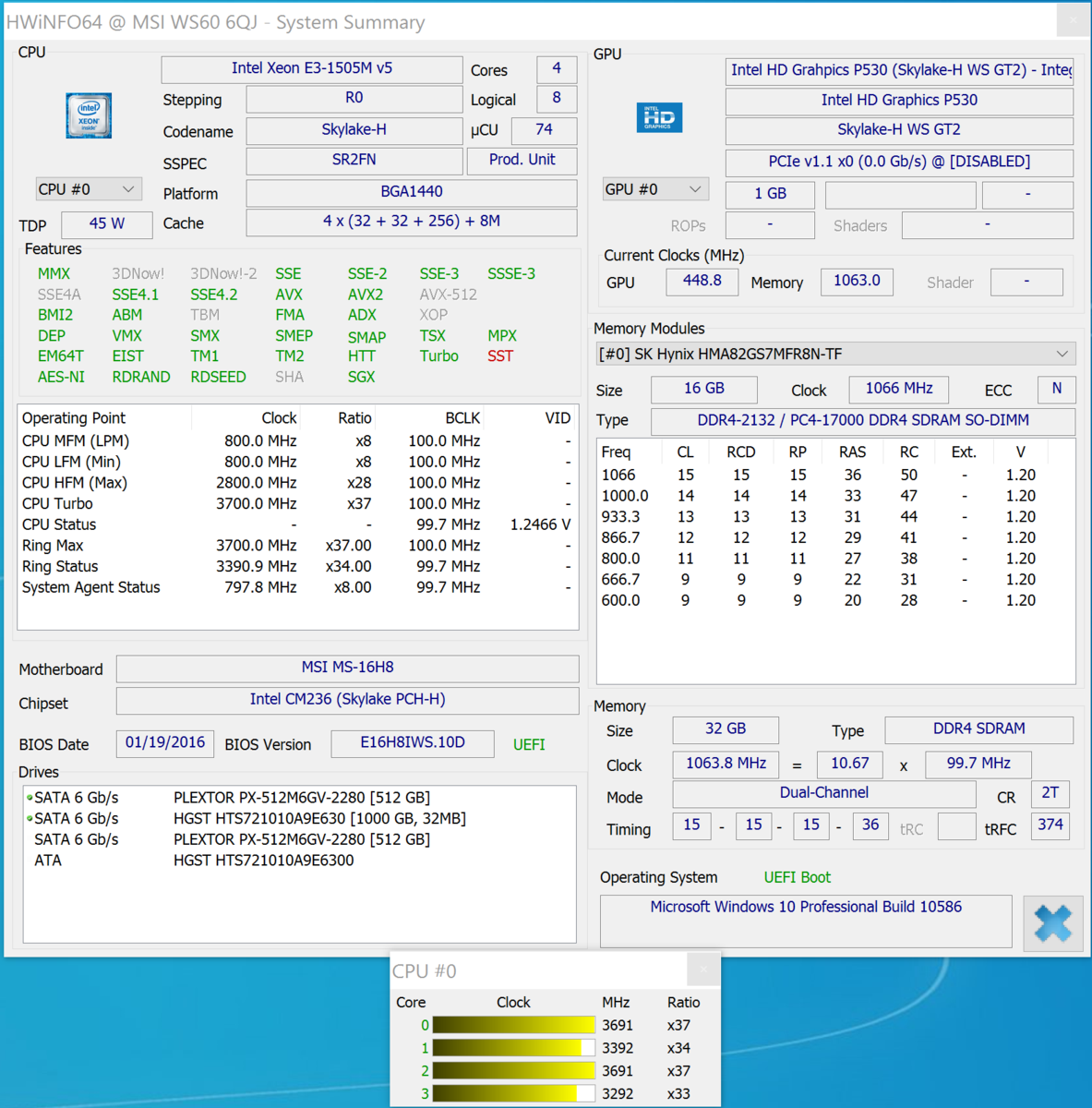The width and height of the screenshot is (1092, 1108).
Task: Click the Intel CM236 chipset field
Action: pos(348,700)
